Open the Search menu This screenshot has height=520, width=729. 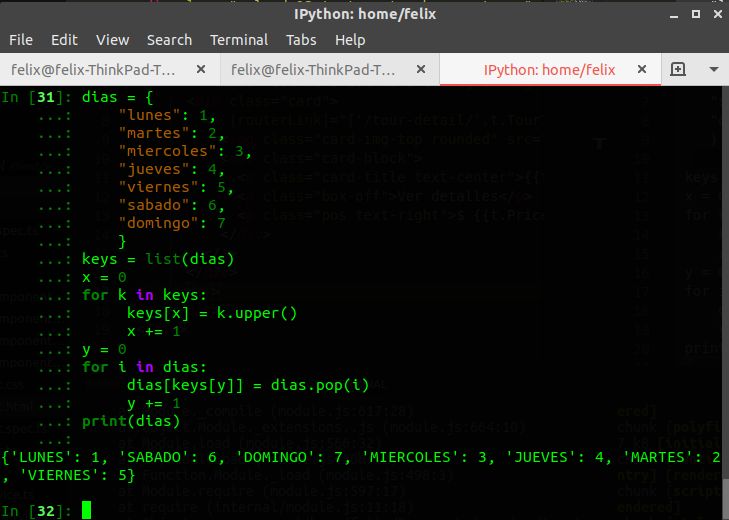click(x=169, y=40)
